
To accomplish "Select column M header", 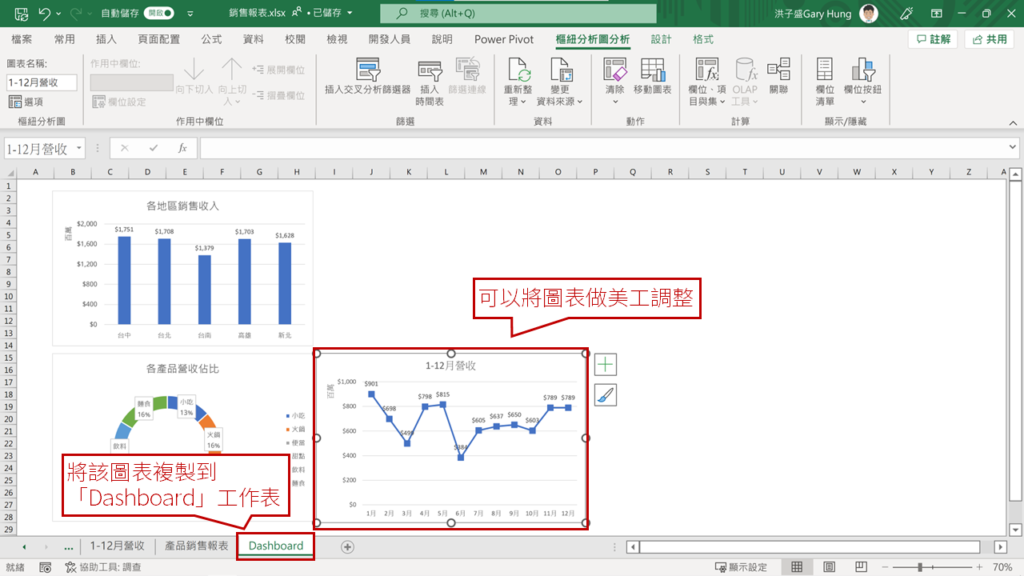I will (x=483, y=172).
